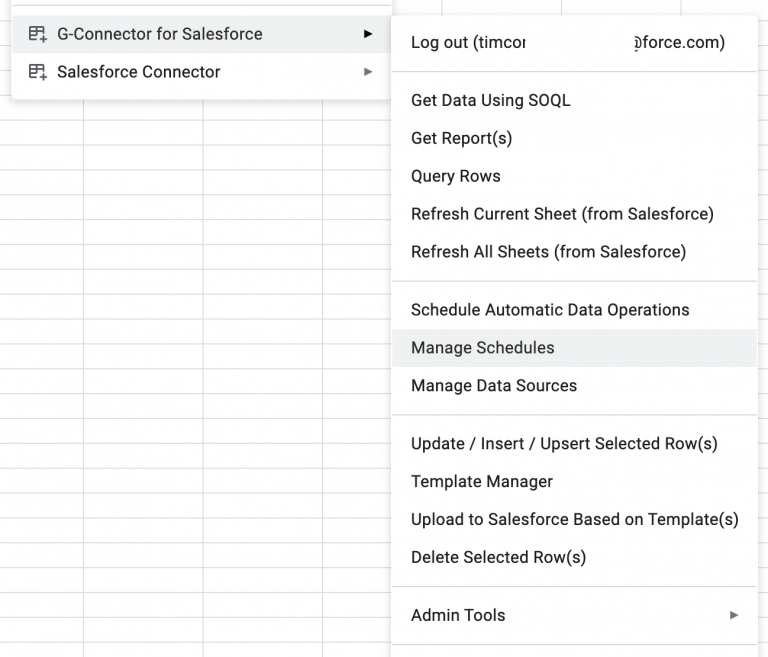This screenshot has height=657, width=768.
Task: Open Manage Data Sources
Action: click(x=493, y=386)
